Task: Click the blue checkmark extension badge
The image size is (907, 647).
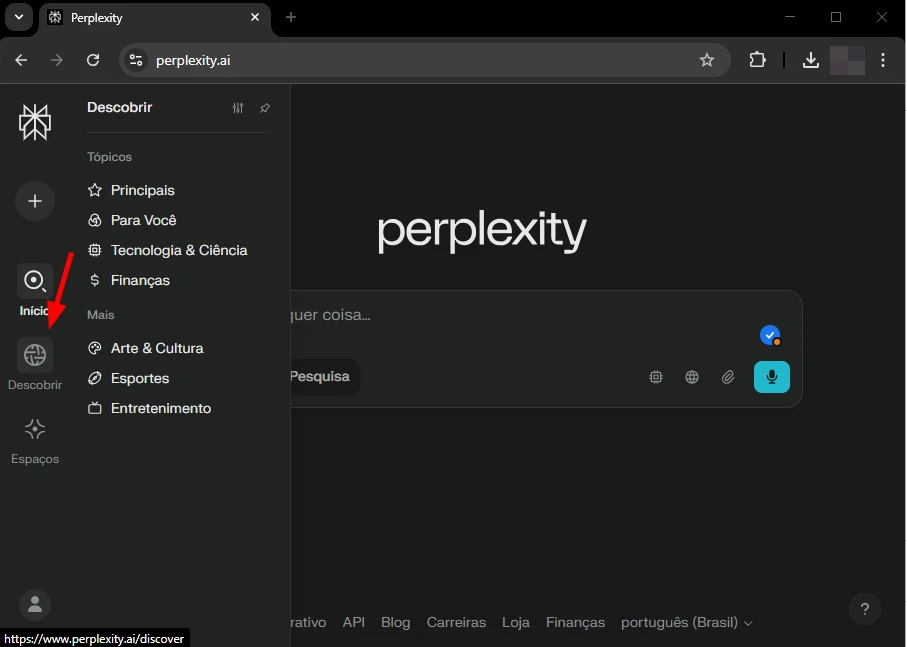Action: (x=770, y=335)
